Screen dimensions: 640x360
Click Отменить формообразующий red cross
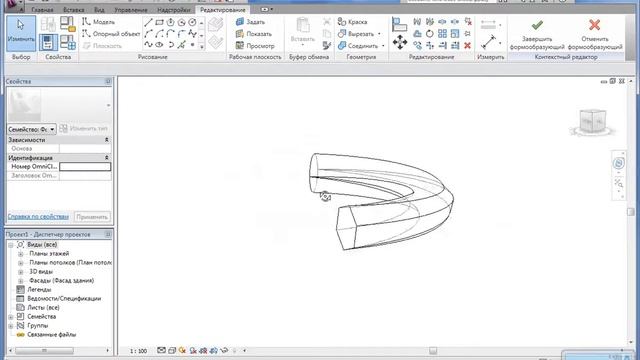click(595, 34)
